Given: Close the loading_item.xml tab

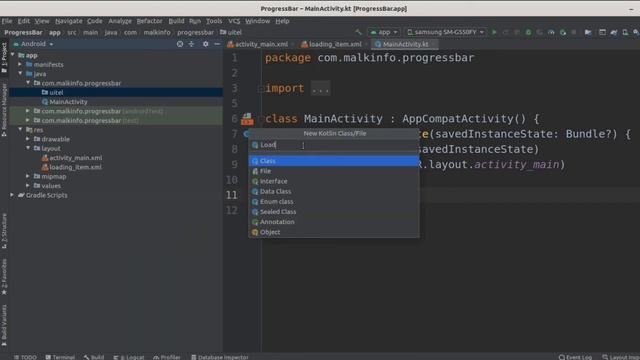Looking at the screenshot, I should click(366, 44).
